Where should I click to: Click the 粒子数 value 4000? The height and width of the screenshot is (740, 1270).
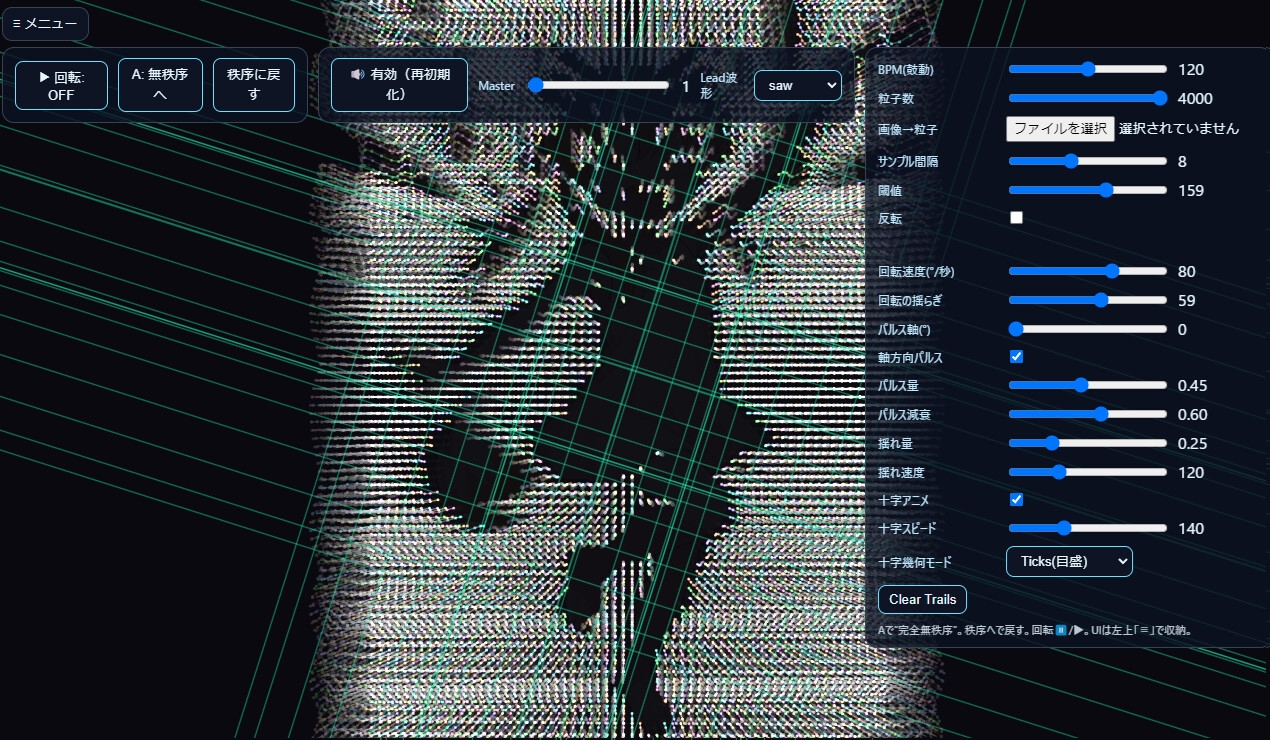pyautogui.click(x=1195, y=99)
